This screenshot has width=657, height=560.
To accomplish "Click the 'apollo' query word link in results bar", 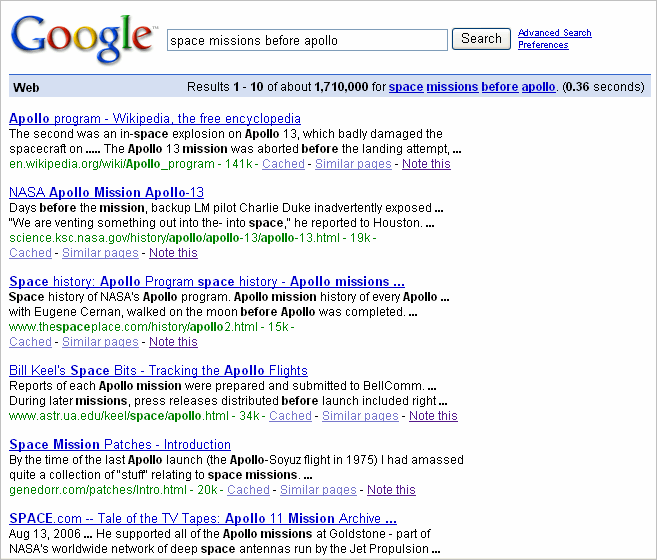I will (x=538, y=87).
